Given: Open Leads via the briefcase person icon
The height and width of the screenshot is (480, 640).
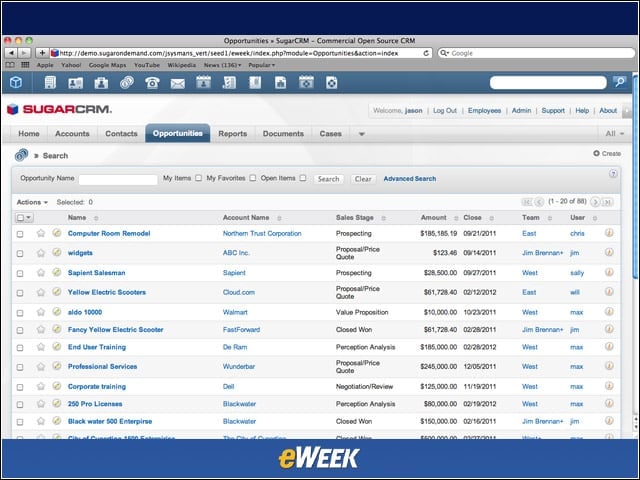Looking at the screenshot, I should coord(101,83).
